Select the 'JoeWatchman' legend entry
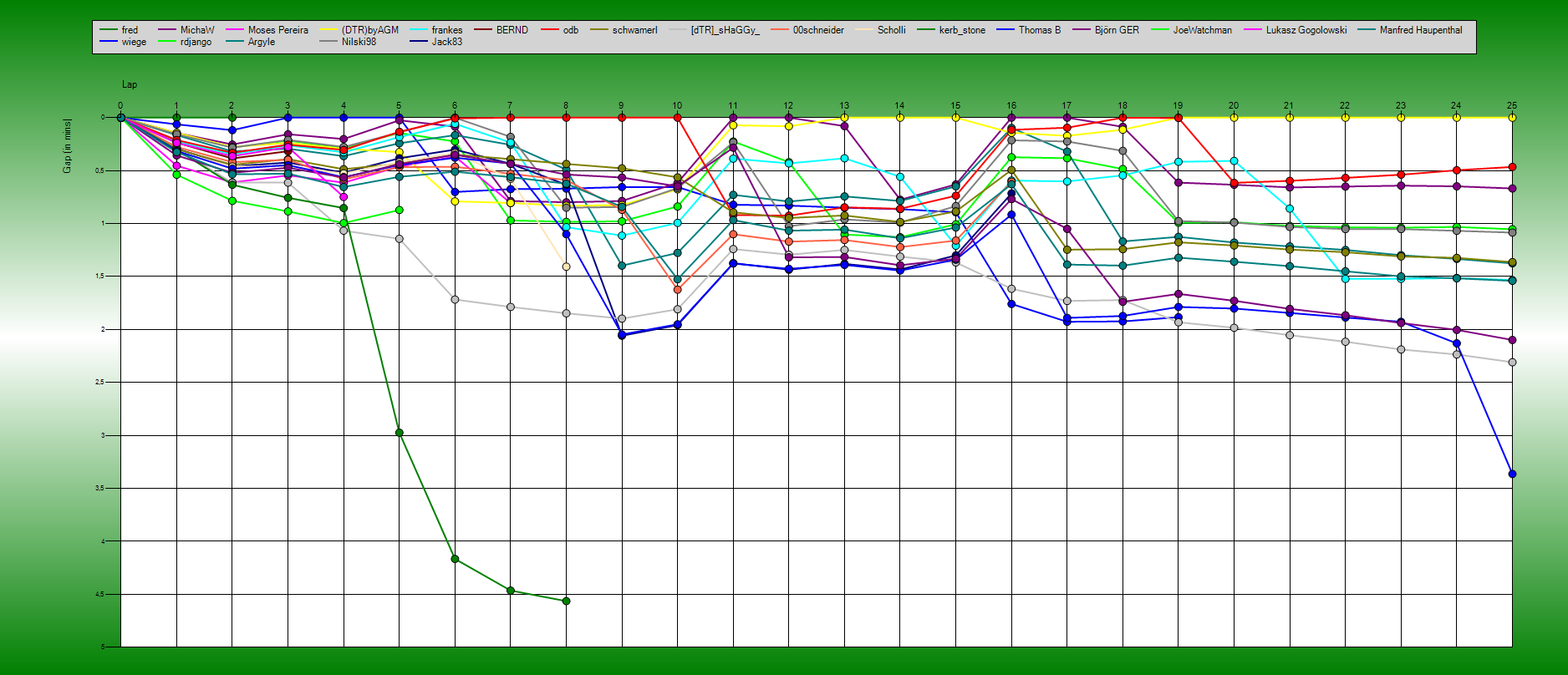 [1202, 30]
